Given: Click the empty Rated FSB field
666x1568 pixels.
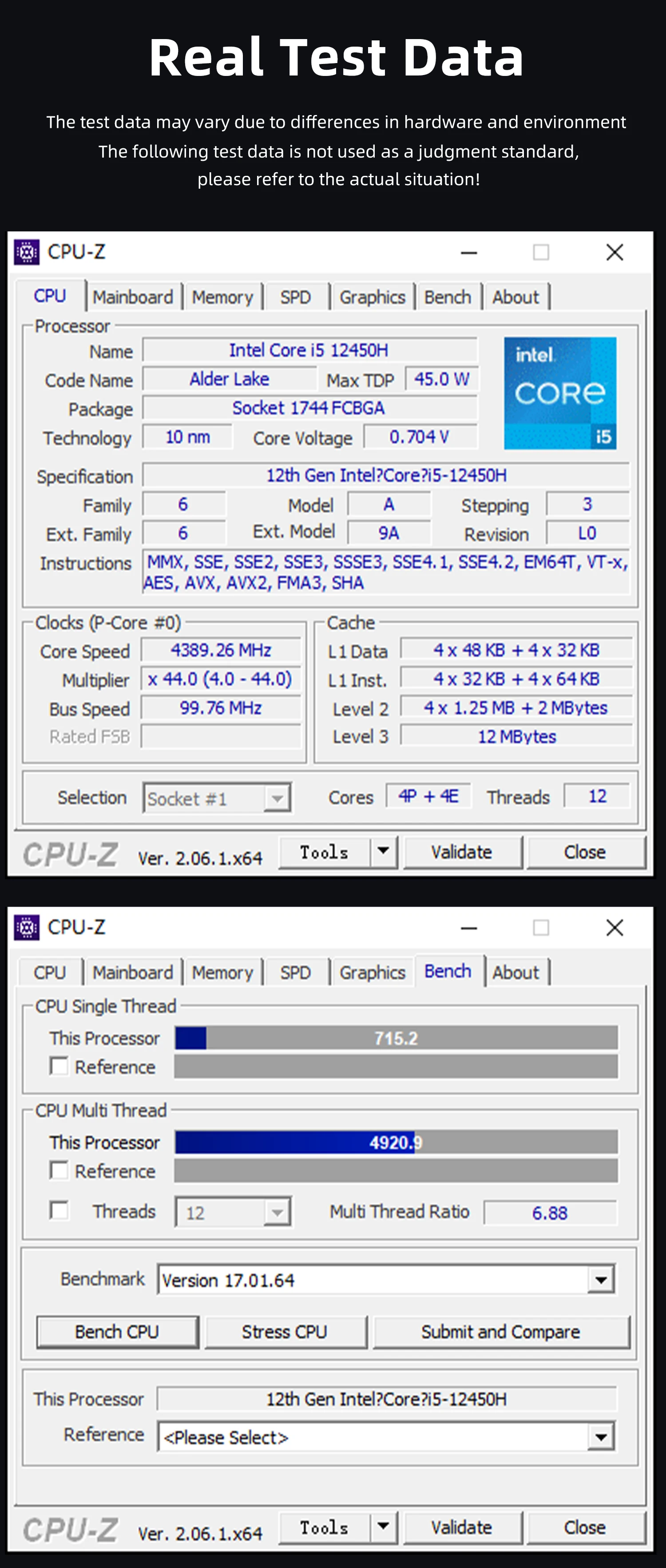Looking at the screenshot, I should [x=221, y=737].
